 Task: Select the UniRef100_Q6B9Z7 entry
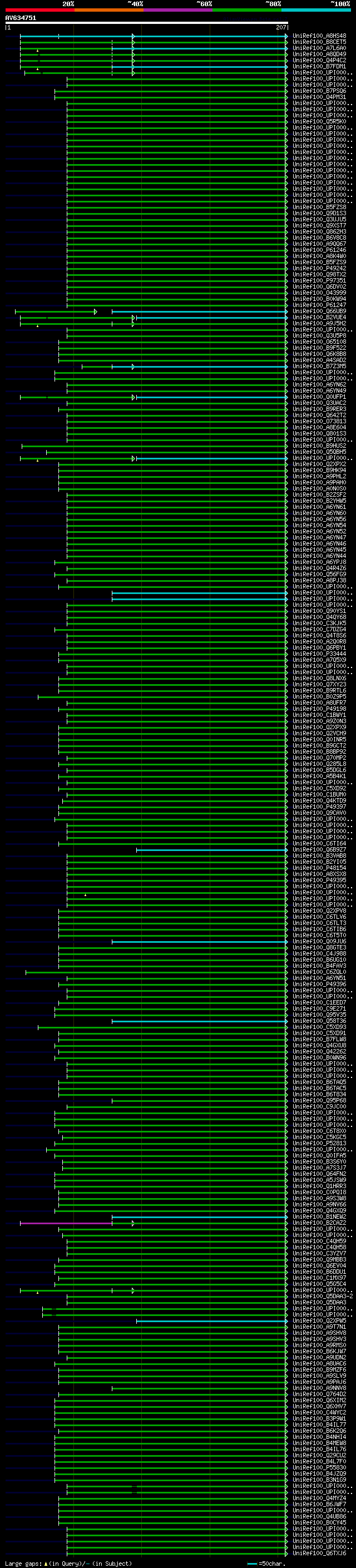[319, 849]
